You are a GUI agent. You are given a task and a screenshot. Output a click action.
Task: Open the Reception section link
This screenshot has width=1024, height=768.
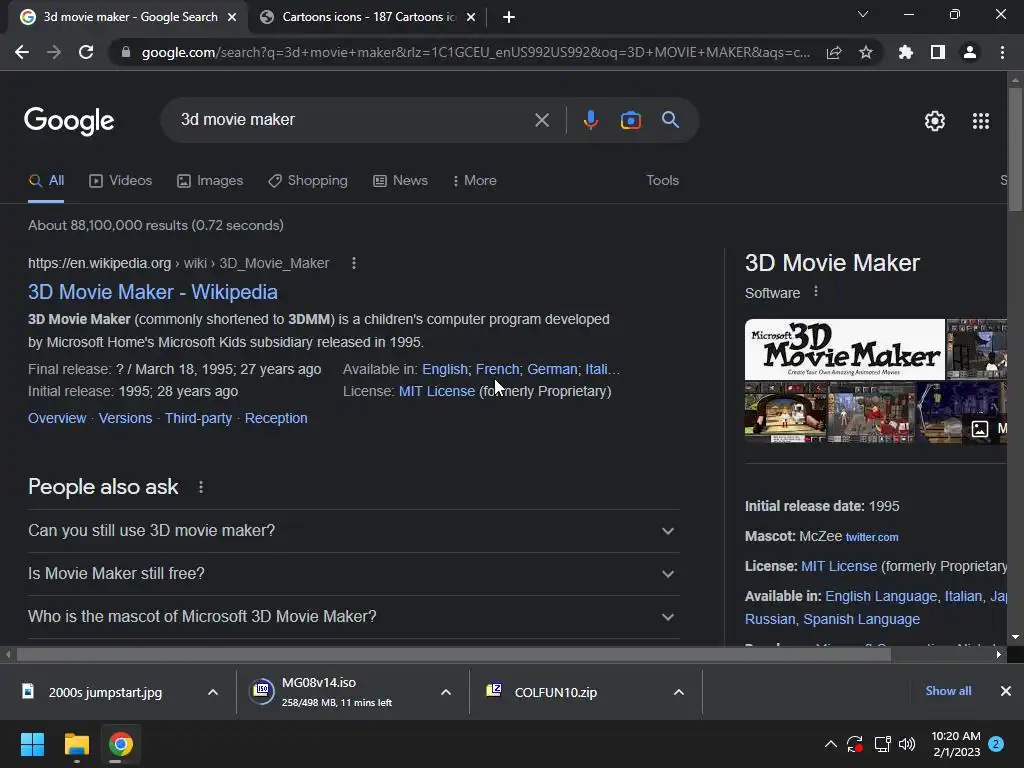tap(276, 419)
